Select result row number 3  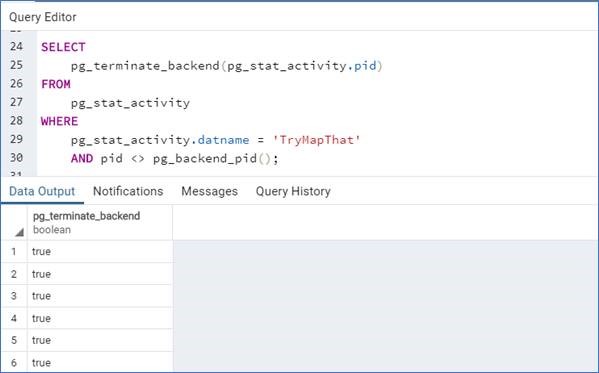coord(14,296)
